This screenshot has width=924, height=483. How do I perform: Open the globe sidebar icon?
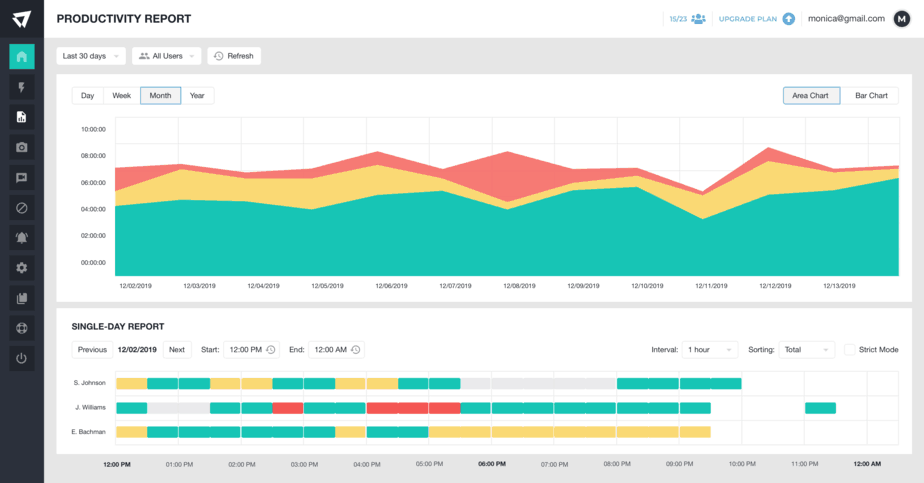[x=22, y=328]
